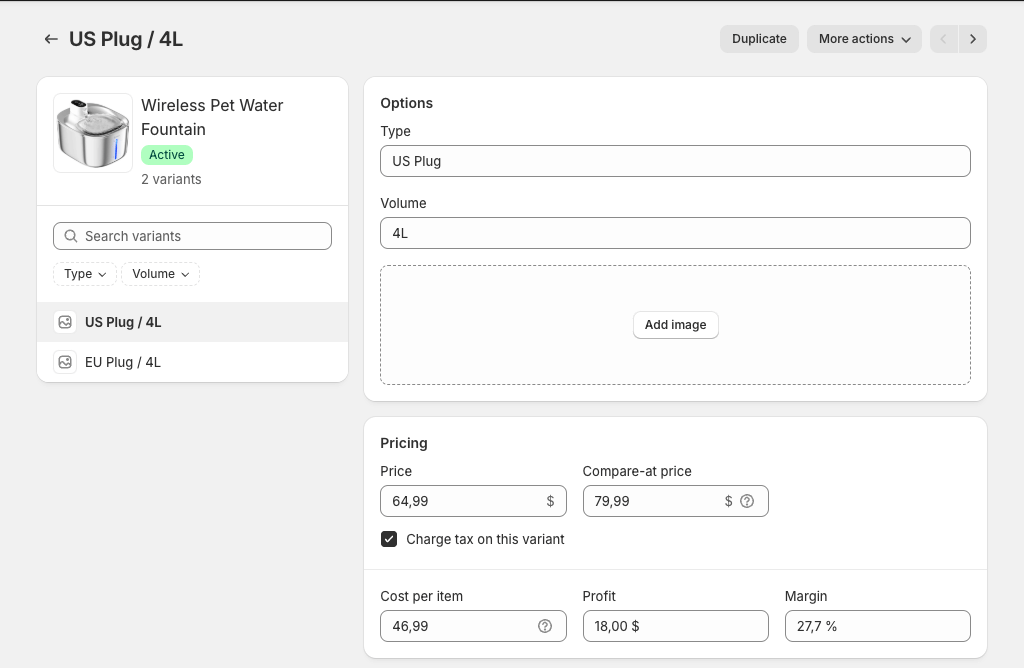Open the More actions dropdown

[x=864, y=39]
